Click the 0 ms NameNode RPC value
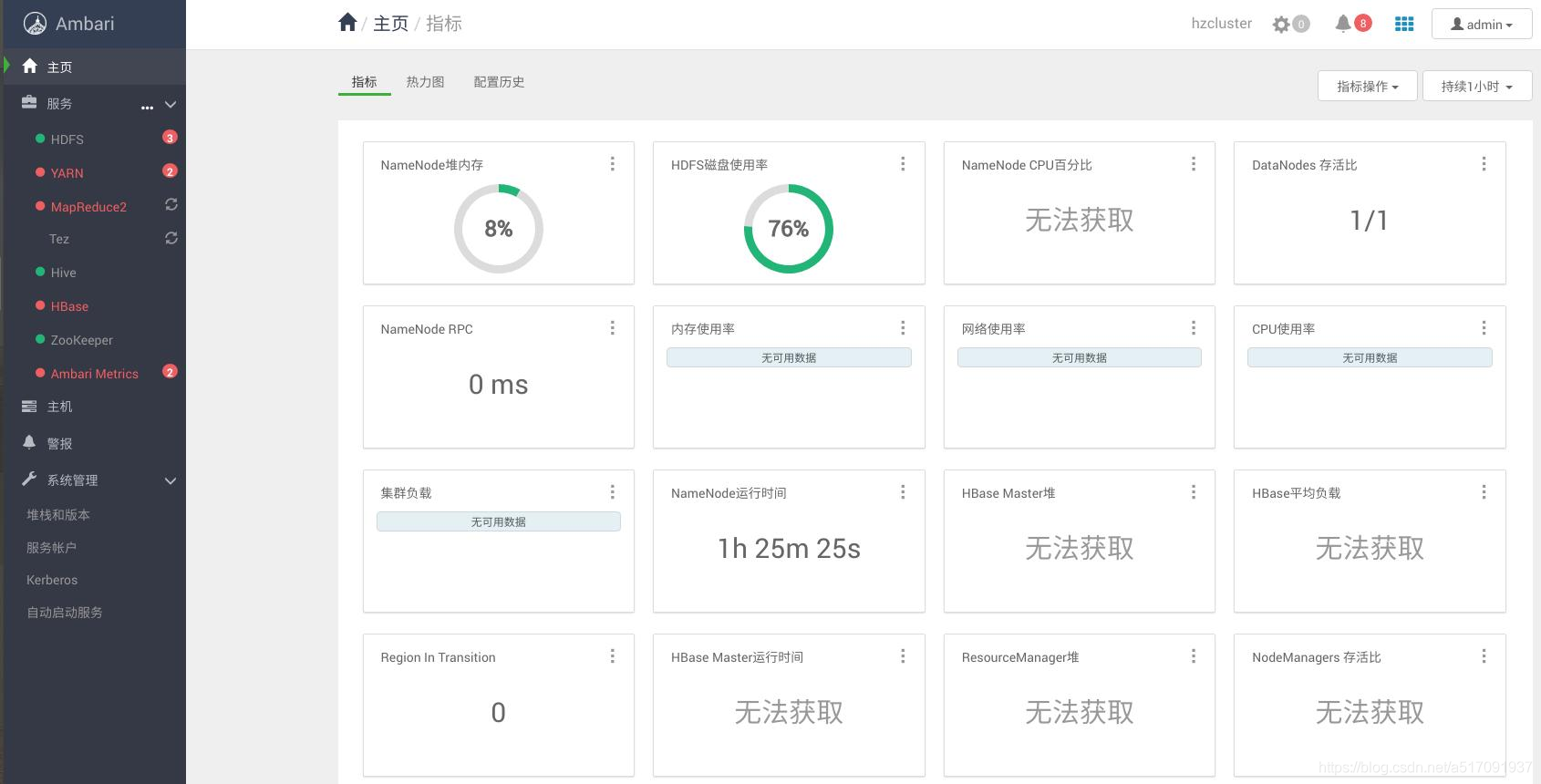Viewport: 1541px width, 784px height. 499,385
